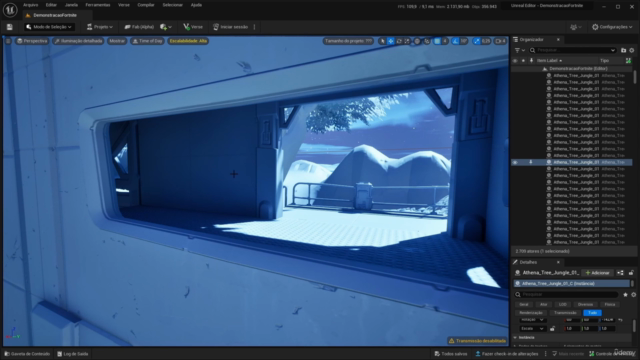Screen dimensions: 640x360
Task: Click the favorites star icon in Detalhes
Action: pyautogui.click(x=625, y=294)
